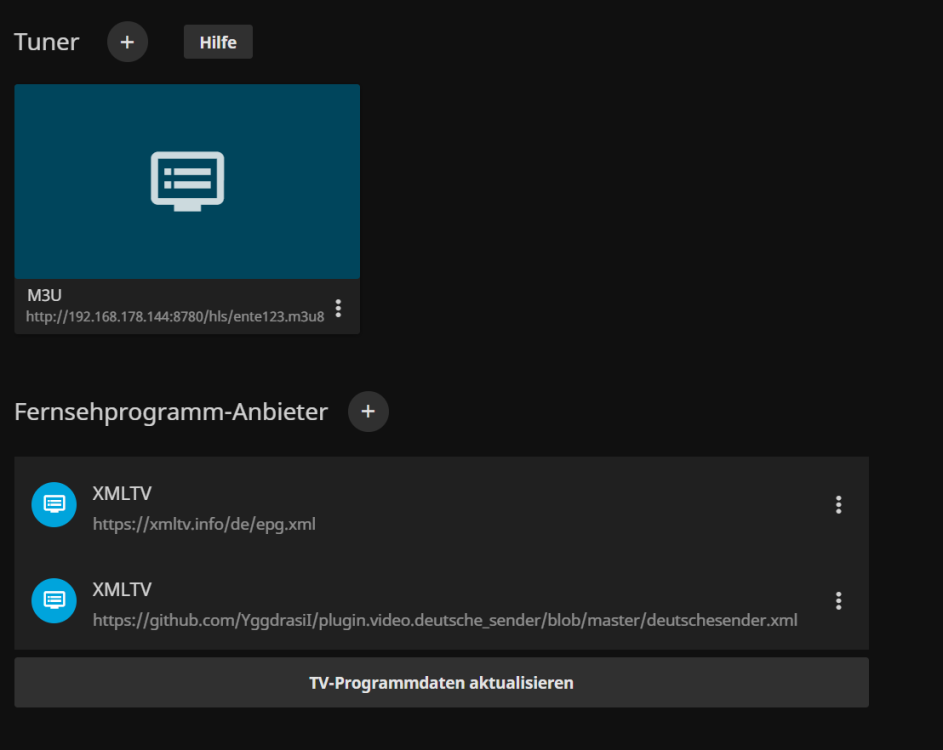Open the Hilfe help button
The height and width of the screenshot is (750, 943).
click(218, 42)
